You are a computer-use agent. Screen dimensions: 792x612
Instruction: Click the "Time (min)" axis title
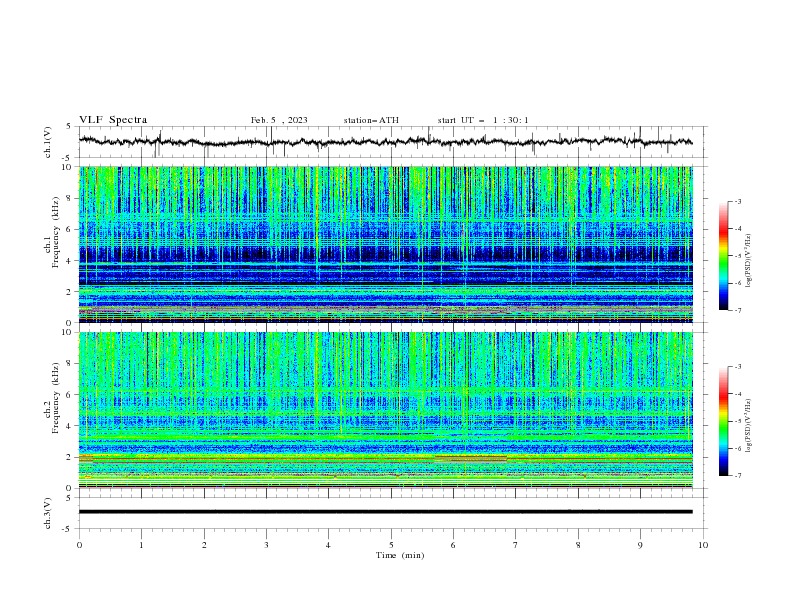tap(400, 555)
